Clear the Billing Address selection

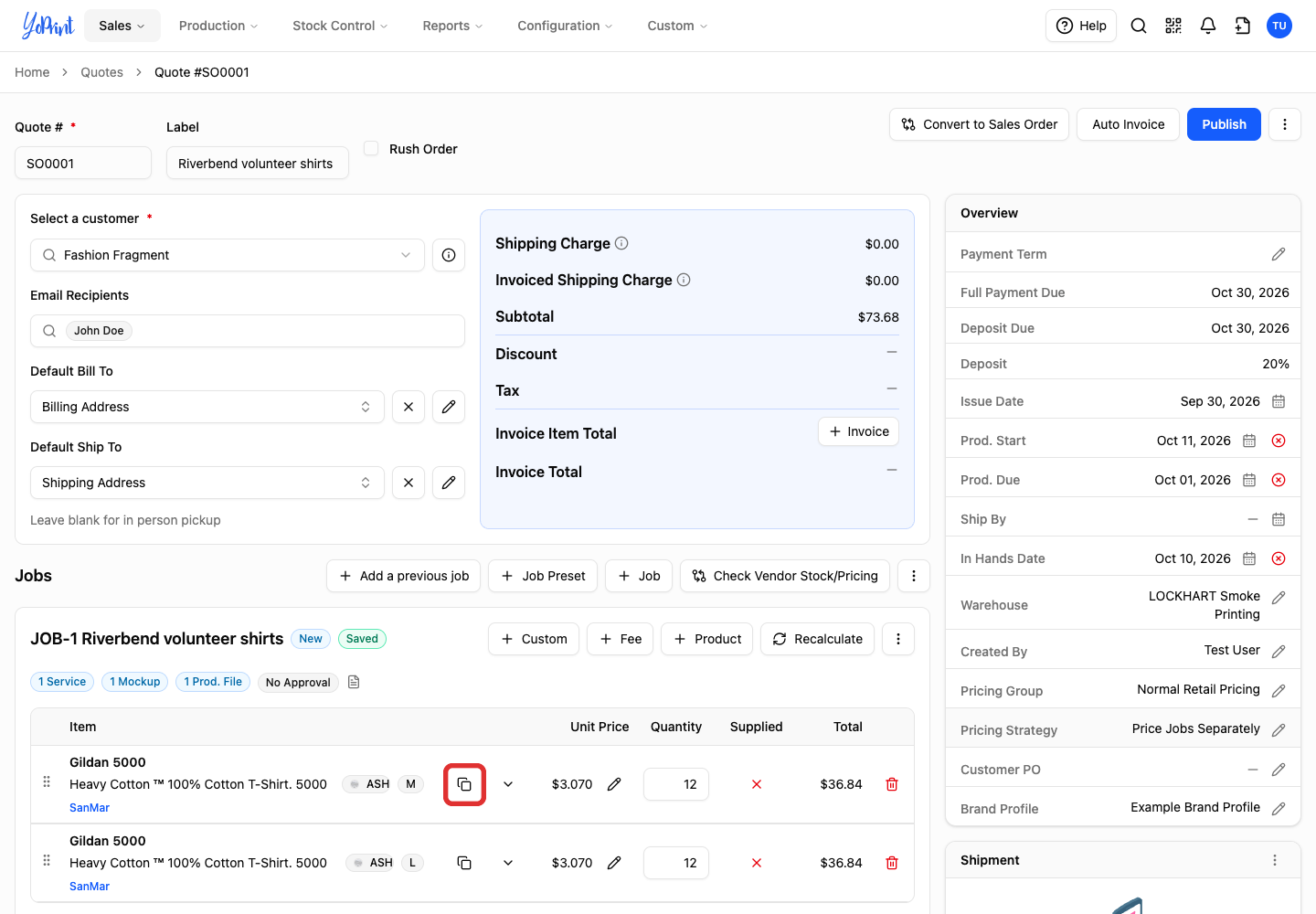[409, 407]
